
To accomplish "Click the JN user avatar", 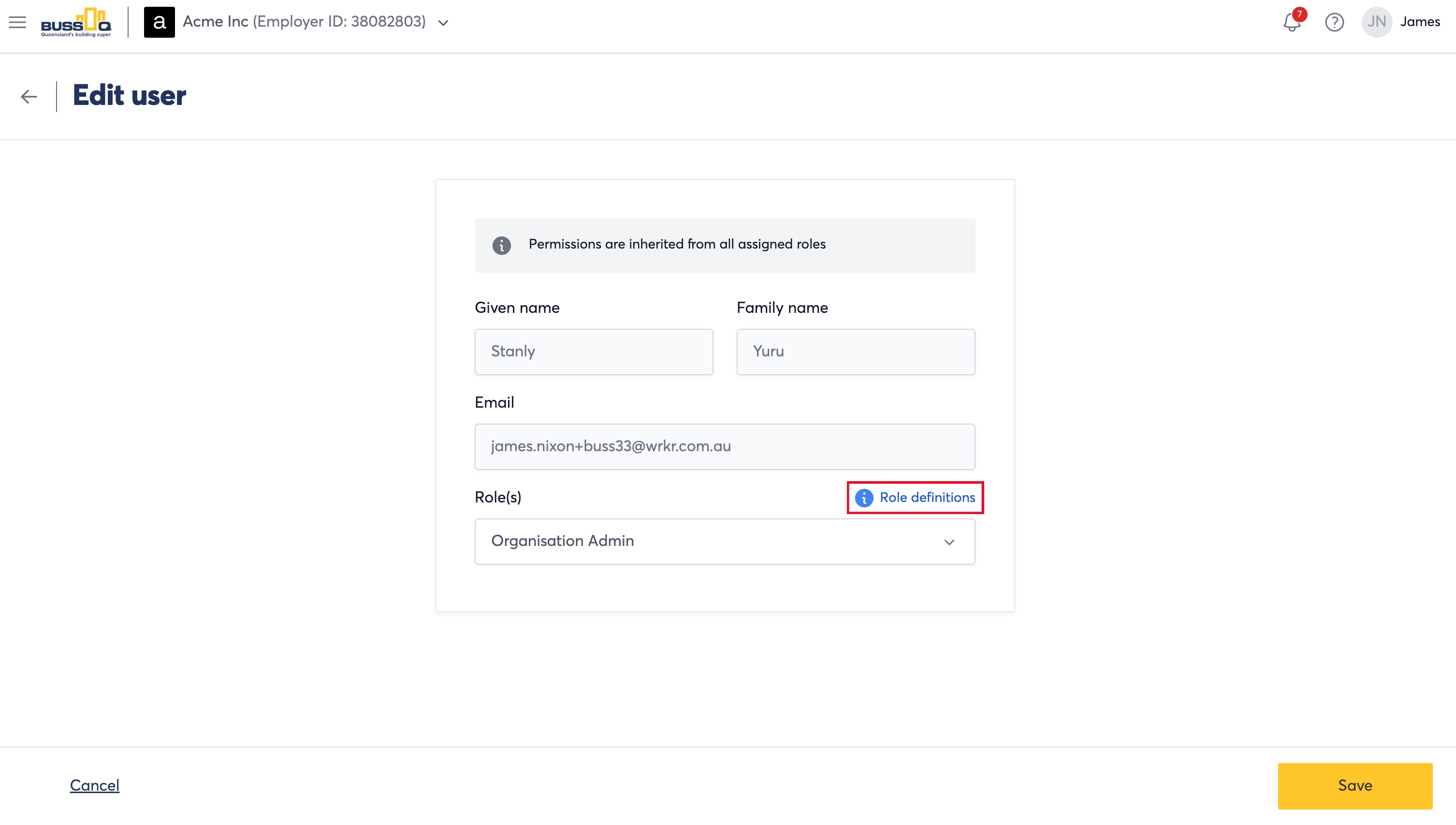I will coord(1377,22).
